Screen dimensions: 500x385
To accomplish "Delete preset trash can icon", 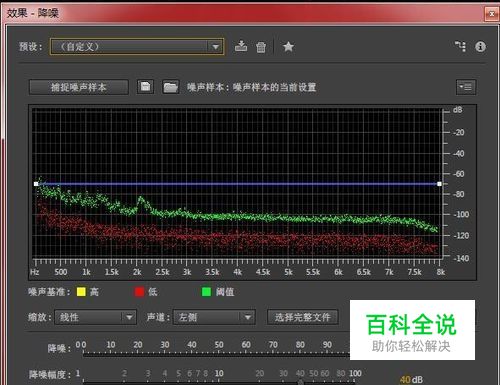I will [x=261, y=47].
